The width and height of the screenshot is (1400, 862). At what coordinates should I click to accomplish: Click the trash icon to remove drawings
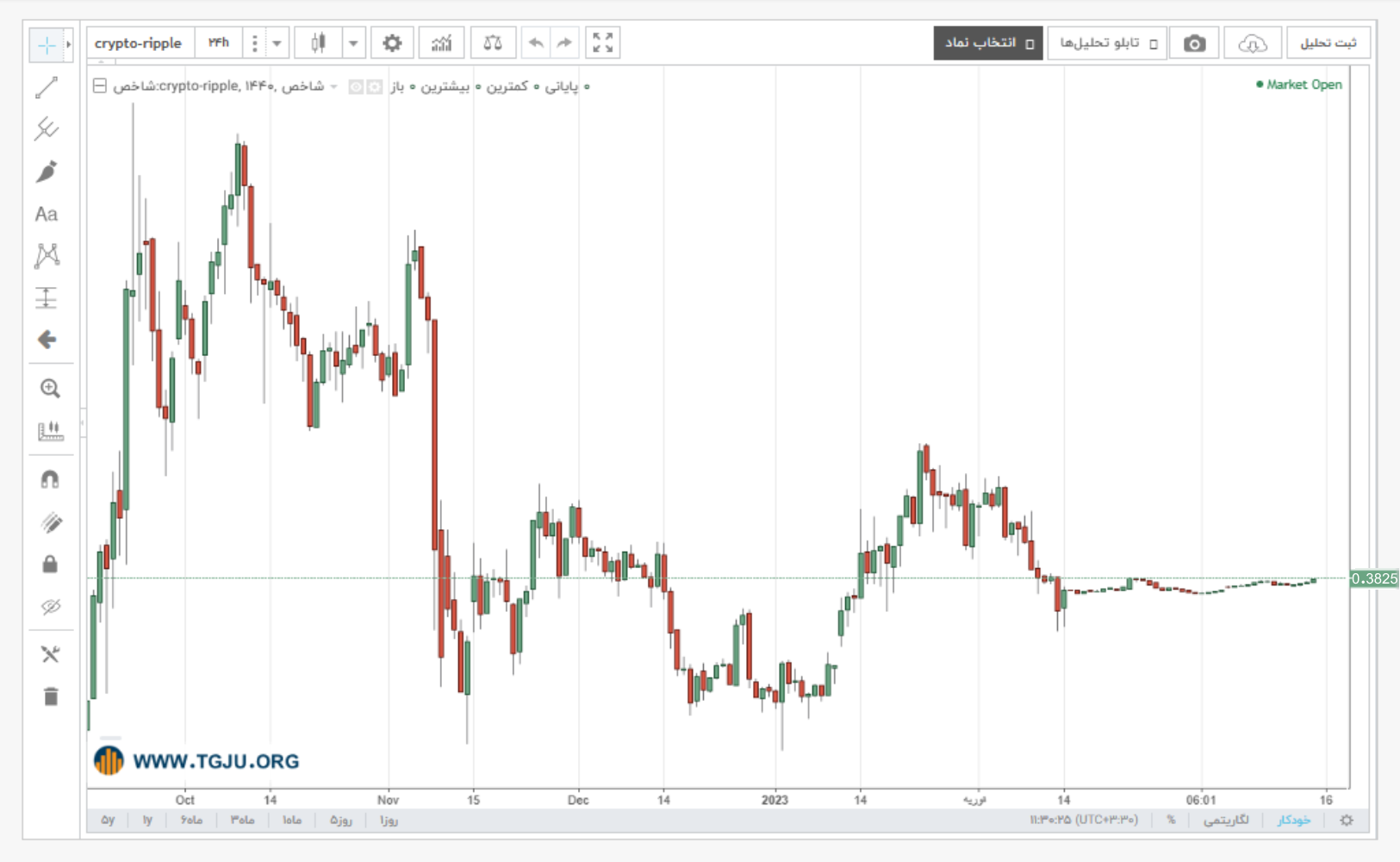[x=50, y=696]
